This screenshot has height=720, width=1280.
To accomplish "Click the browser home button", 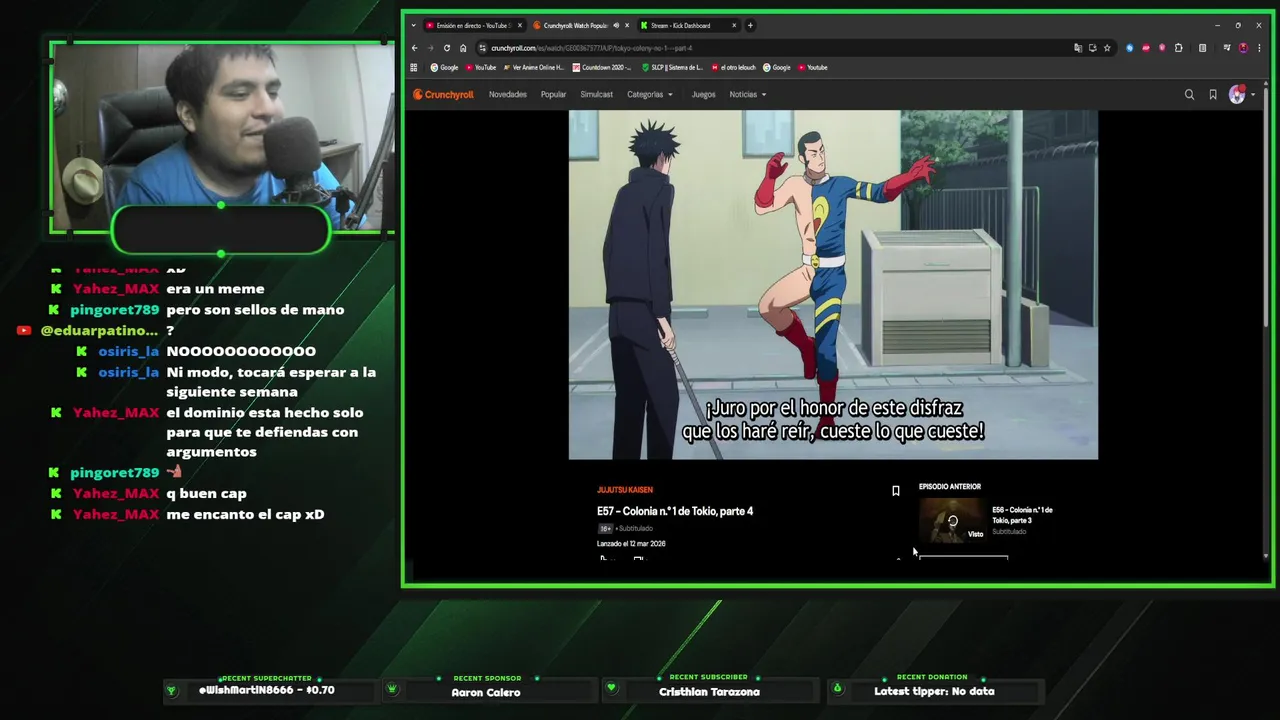I will click(463, 48).
